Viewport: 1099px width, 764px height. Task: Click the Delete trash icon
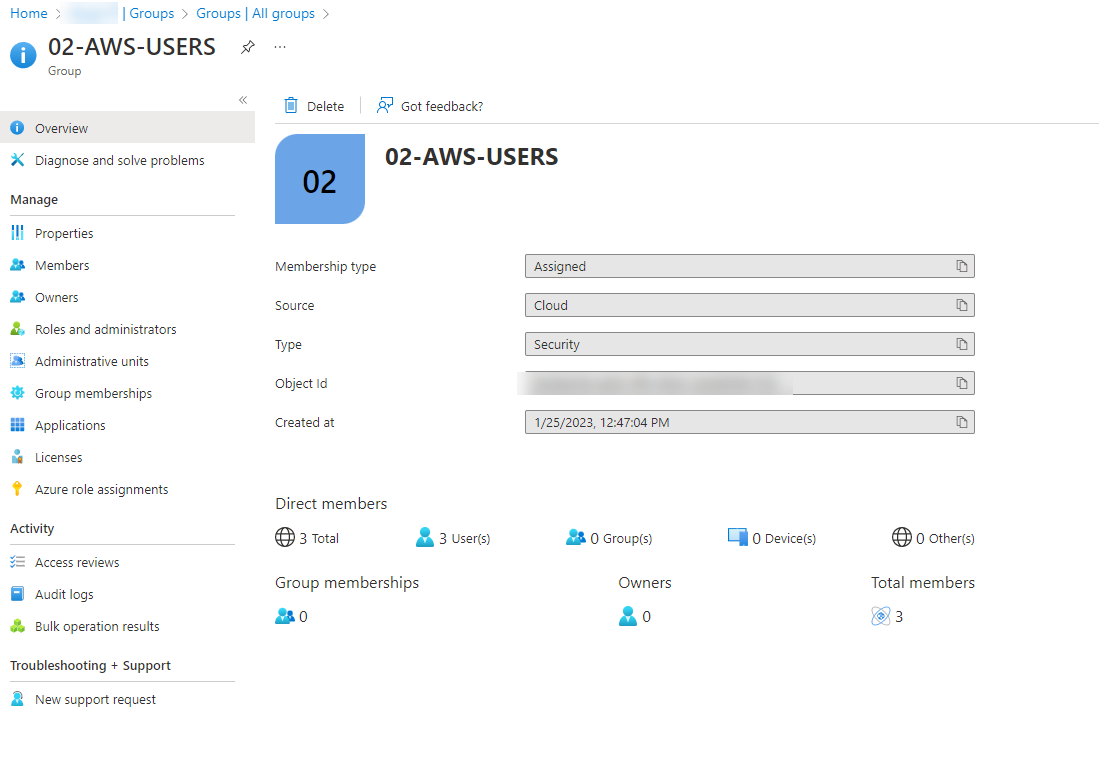click(291, 106)
